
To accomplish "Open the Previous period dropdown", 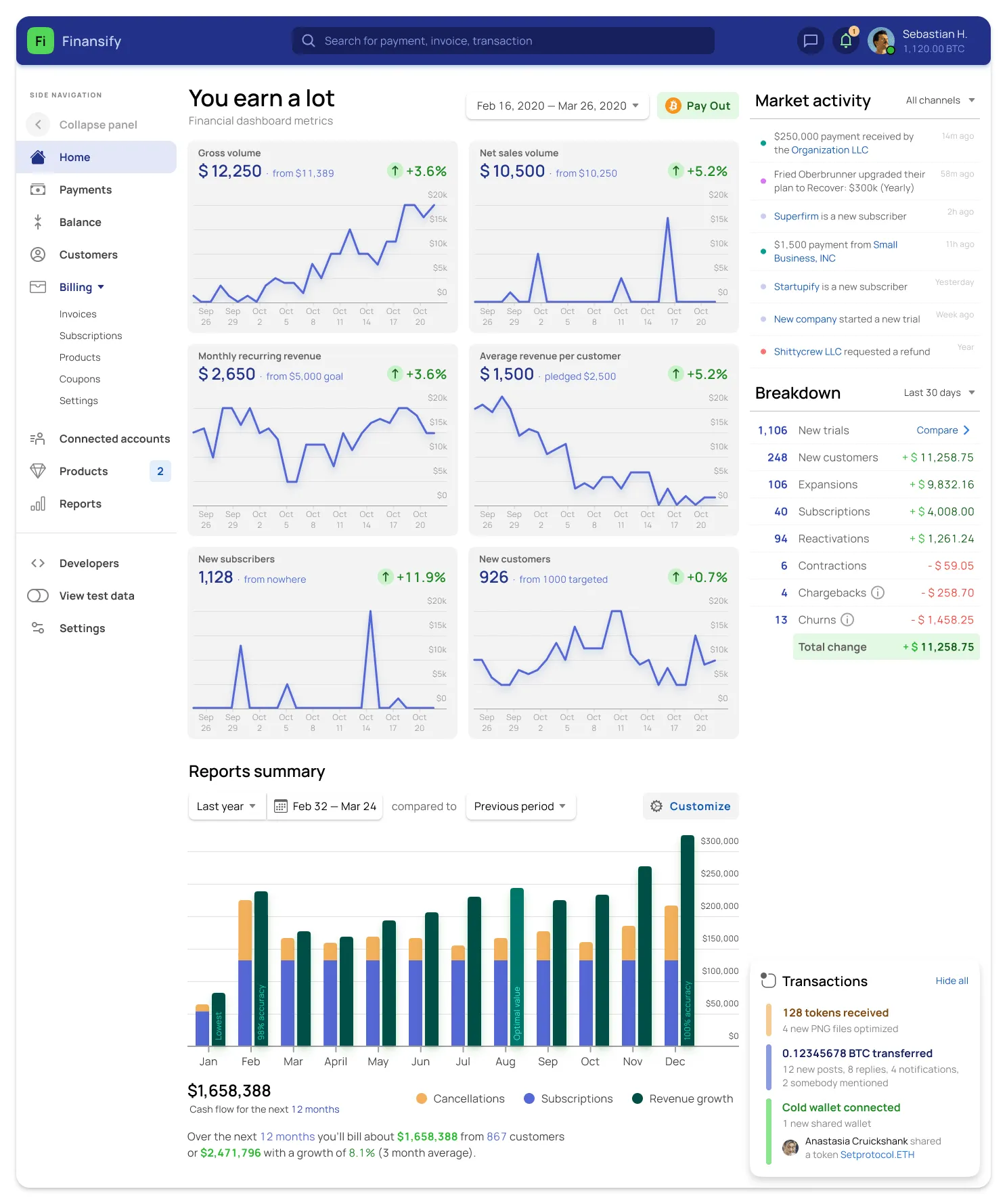I will click(520, 806).
